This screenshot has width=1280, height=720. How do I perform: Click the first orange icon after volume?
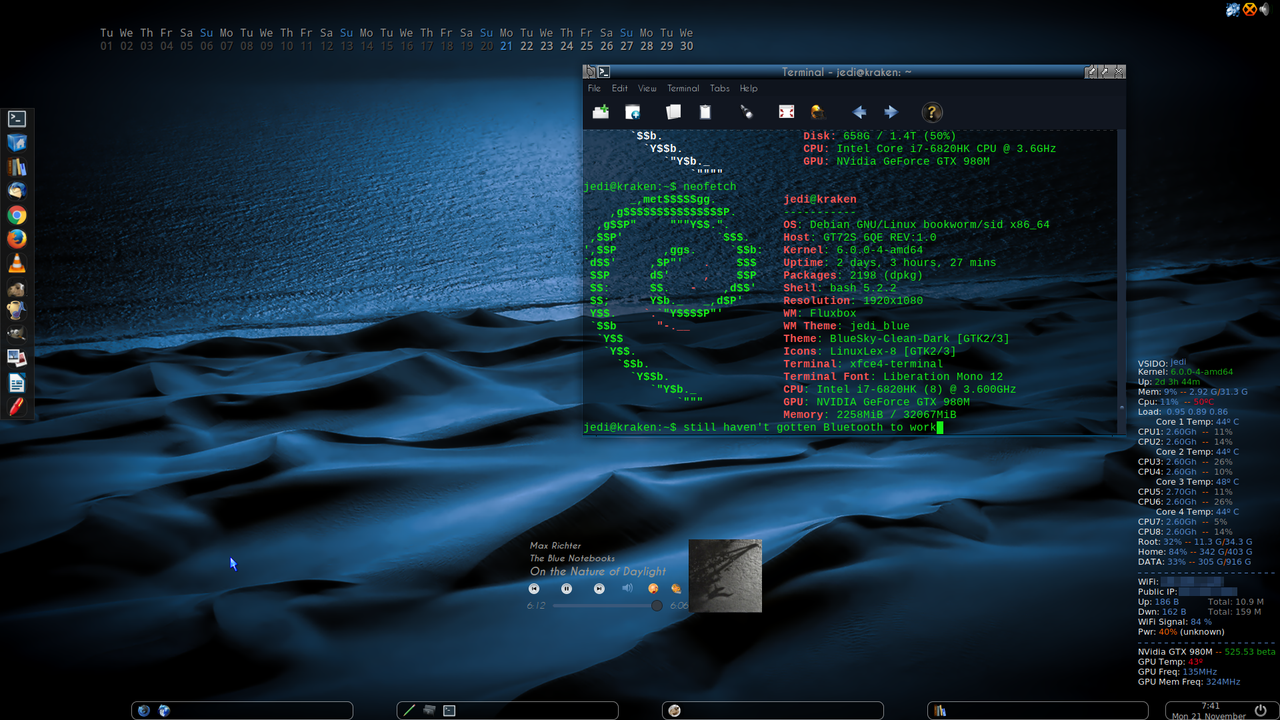653,589
